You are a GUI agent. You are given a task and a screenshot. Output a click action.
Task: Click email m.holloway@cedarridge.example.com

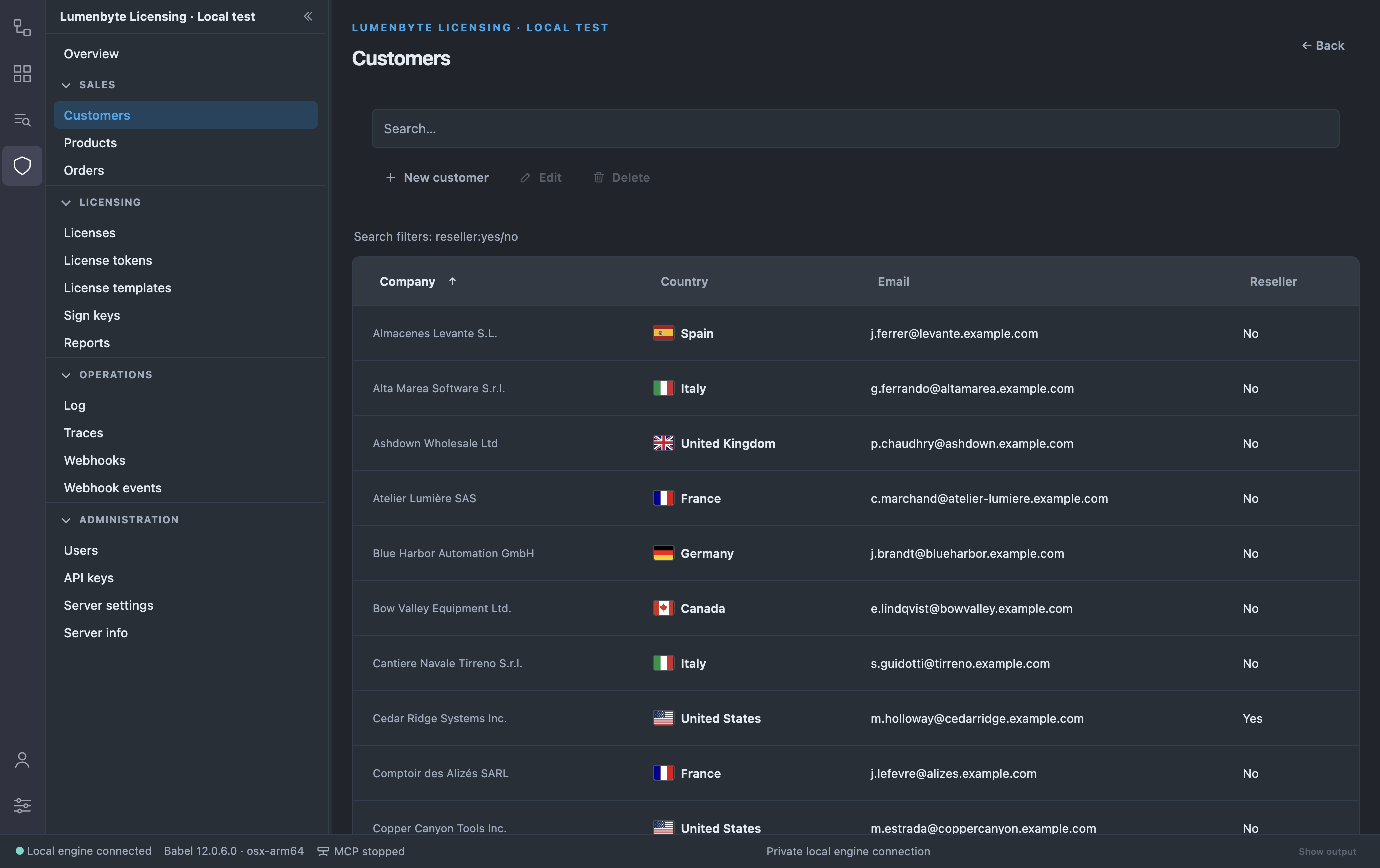pos(977,718)
